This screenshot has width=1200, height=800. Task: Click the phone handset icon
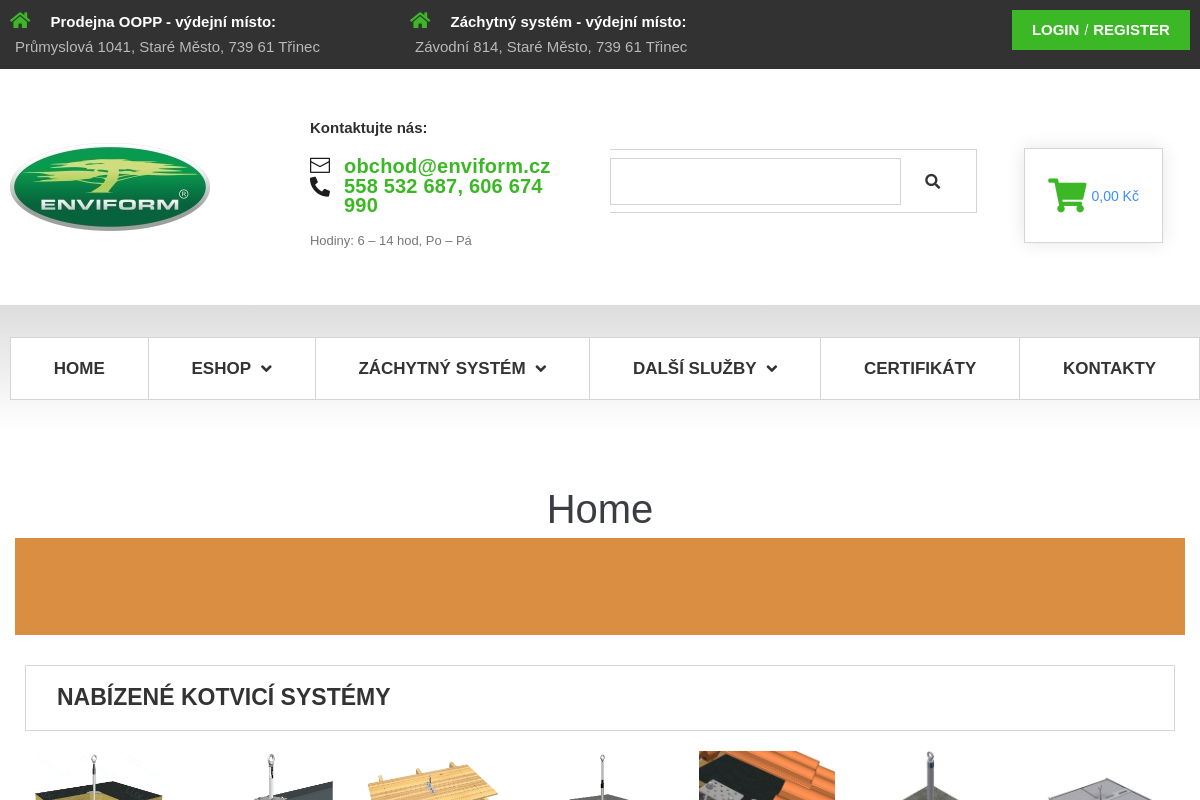(320, 186)
